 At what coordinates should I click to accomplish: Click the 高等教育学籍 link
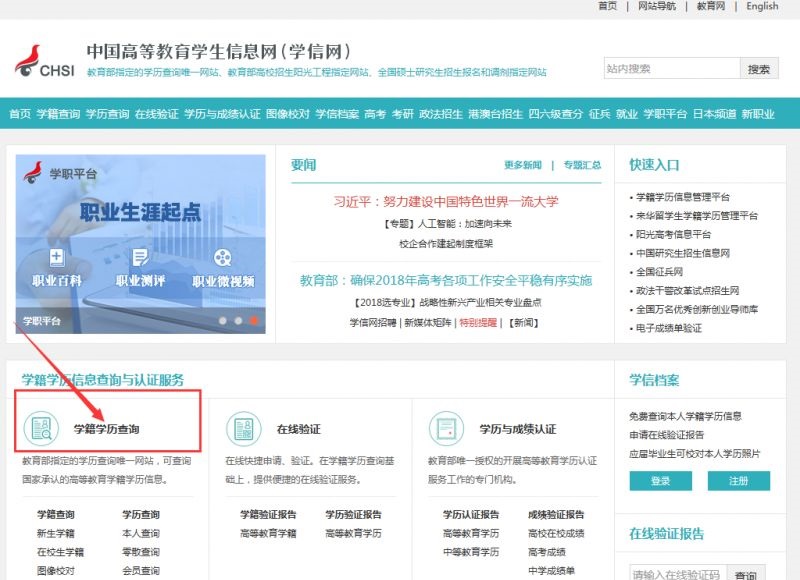[268, 533]
